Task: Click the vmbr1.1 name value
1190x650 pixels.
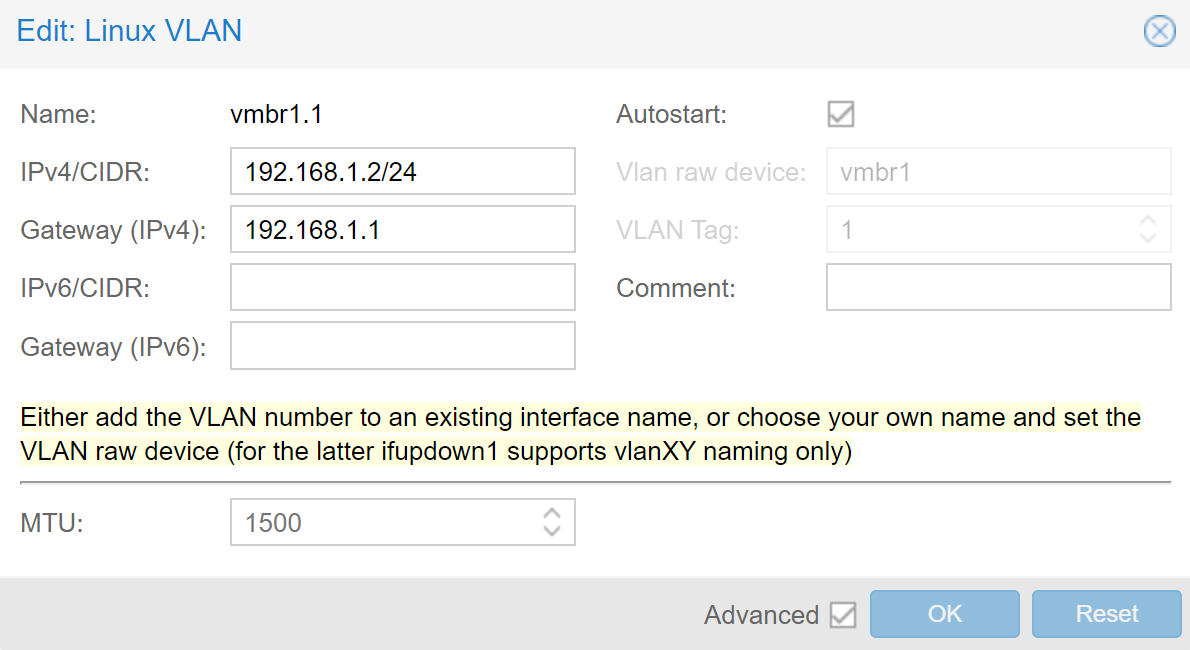Action: (276, 114)
